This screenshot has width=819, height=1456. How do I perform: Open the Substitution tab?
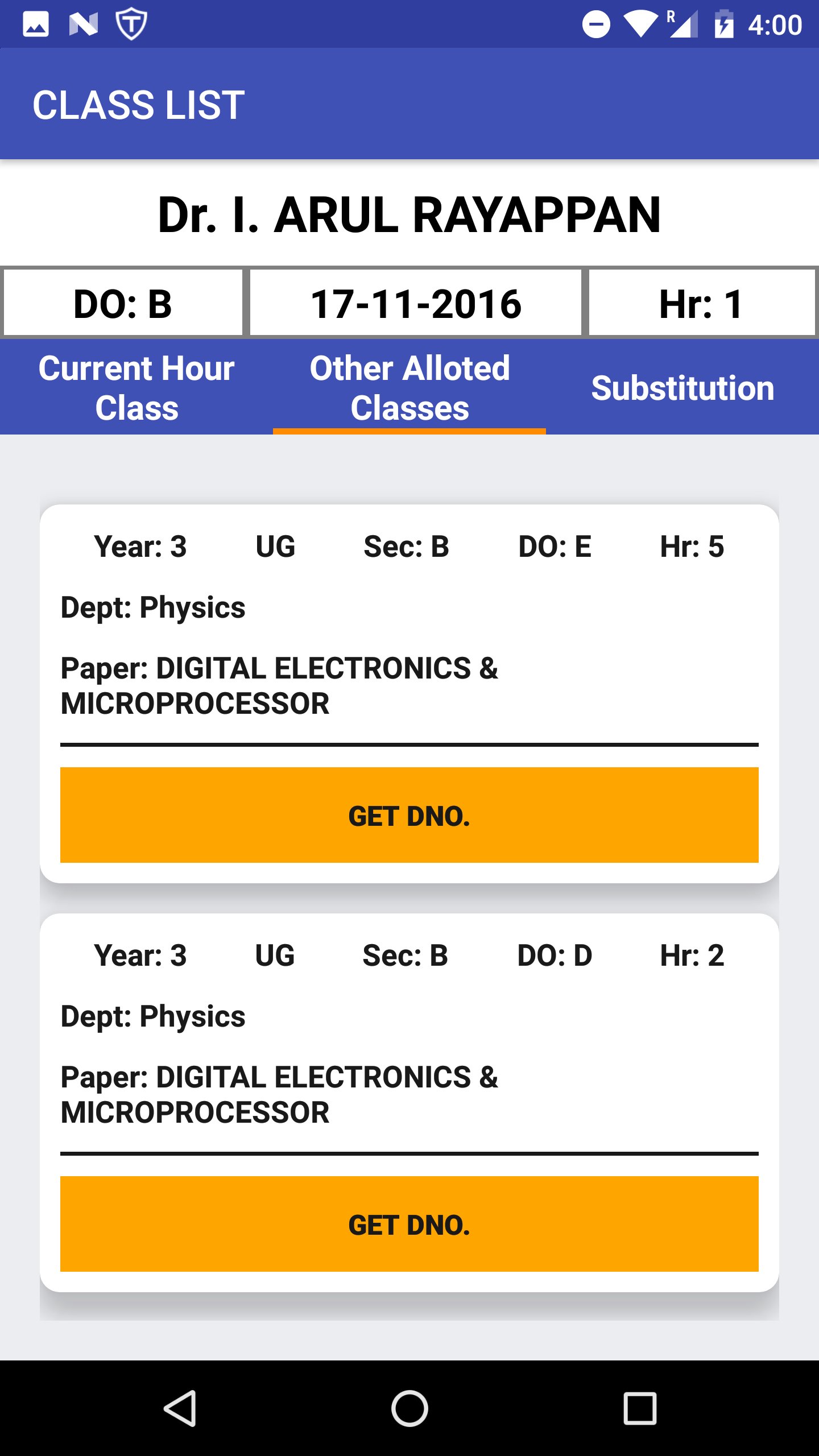pos(682,387)
